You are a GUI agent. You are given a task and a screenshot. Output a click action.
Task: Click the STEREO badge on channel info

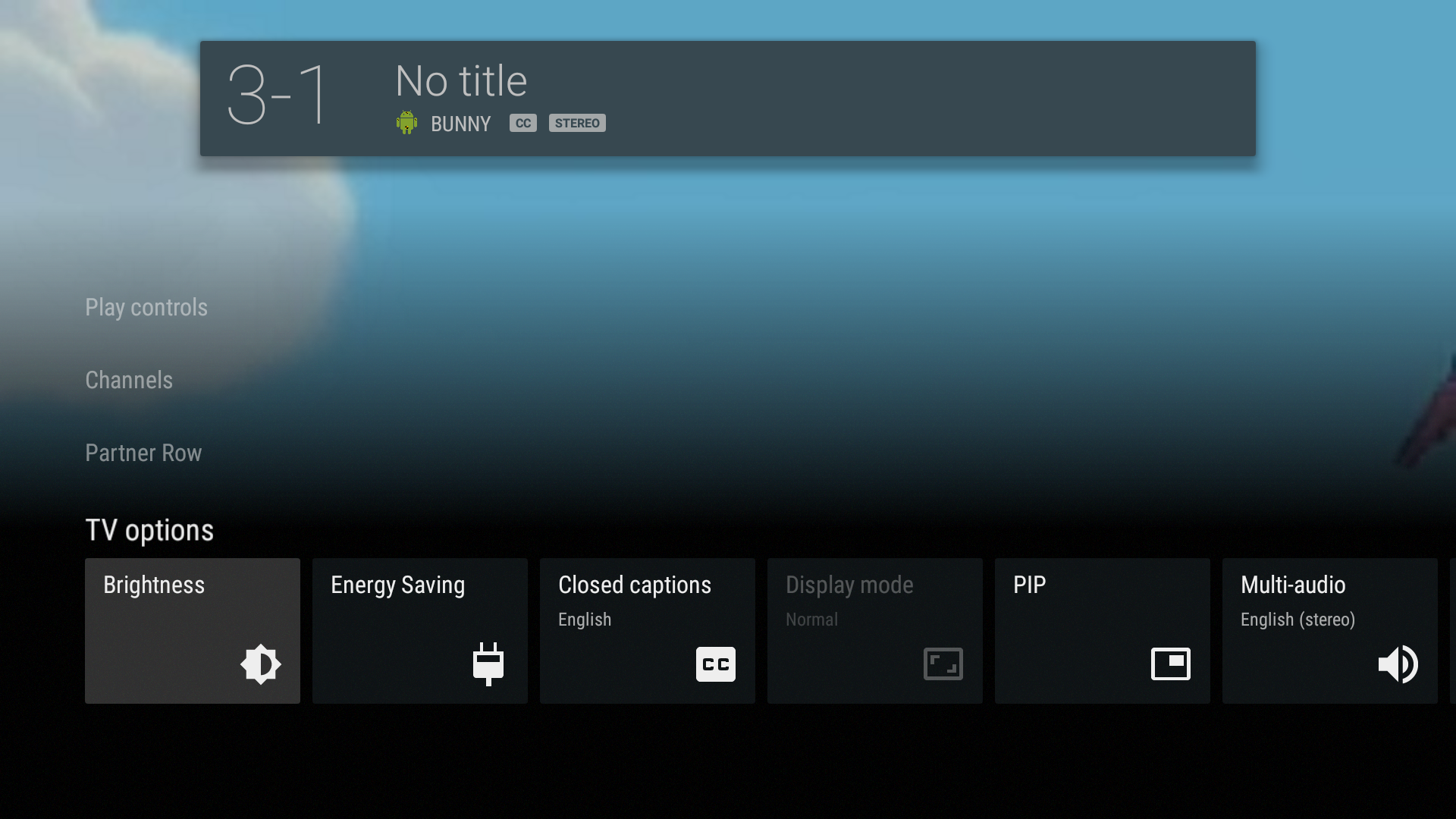577,122
